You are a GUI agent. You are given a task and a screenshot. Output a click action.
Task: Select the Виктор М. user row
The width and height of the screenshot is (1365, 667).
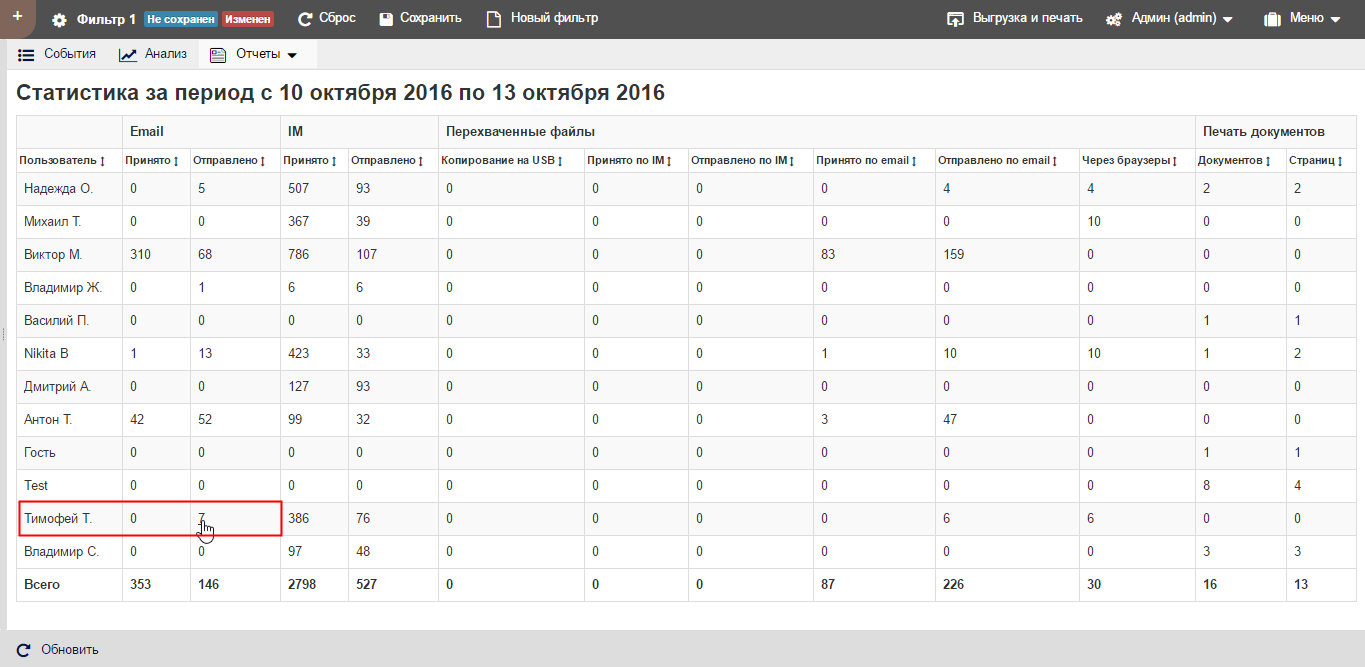[x=53, y=255]
